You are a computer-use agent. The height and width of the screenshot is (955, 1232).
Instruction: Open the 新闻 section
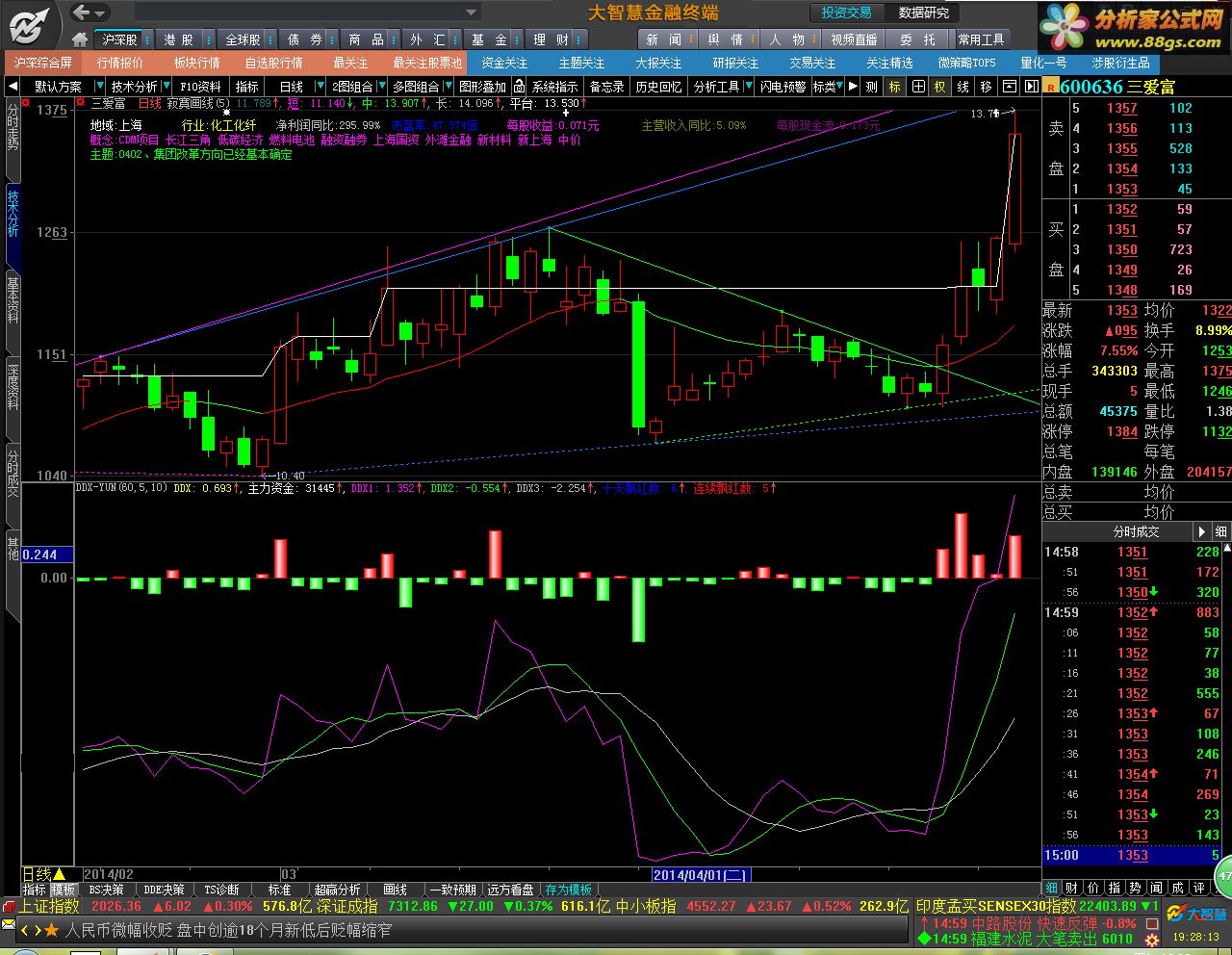[664, 39]
